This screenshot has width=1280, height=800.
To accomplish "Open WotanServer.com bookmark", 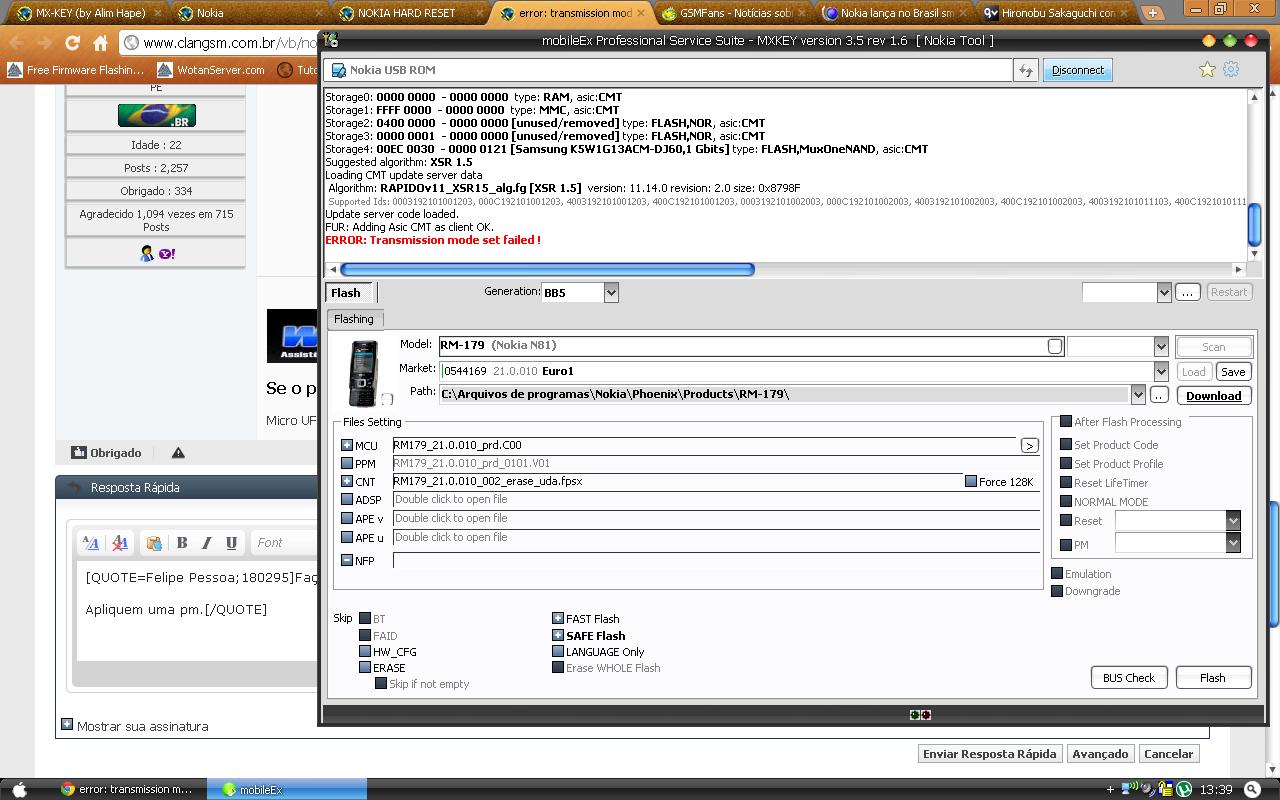I will point(211,70).
